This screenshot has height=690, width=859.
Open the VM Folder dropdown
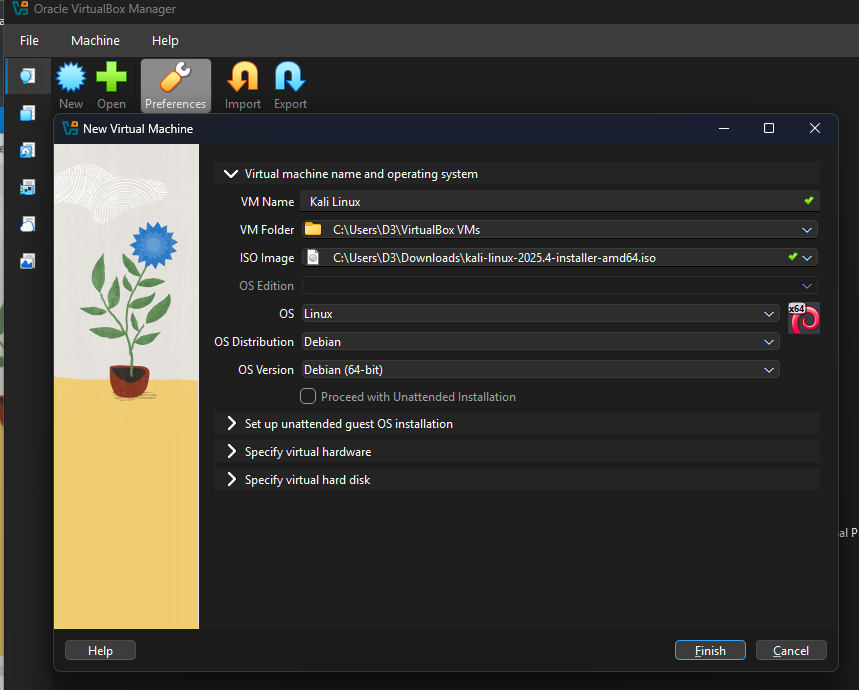(x=806, y=230)
